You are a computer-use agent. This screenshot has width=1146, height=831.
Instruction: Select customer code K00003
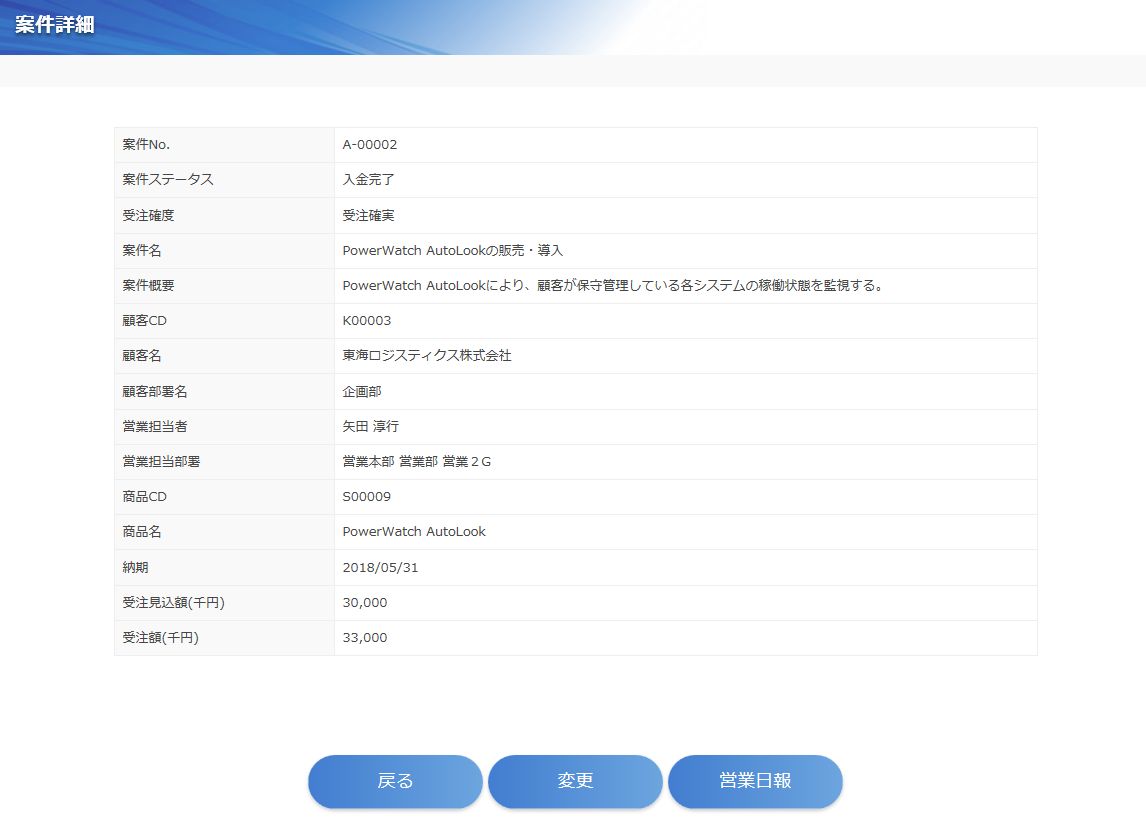coord(367,321)
